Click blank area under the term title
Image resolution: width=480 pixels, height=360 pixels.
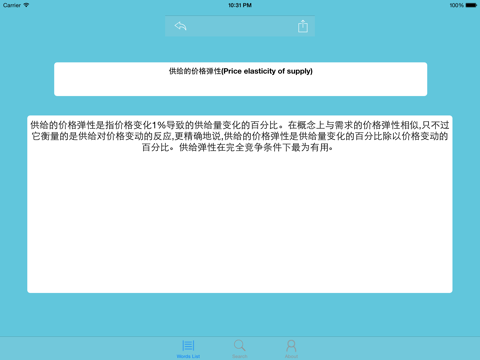coord(240,86)
